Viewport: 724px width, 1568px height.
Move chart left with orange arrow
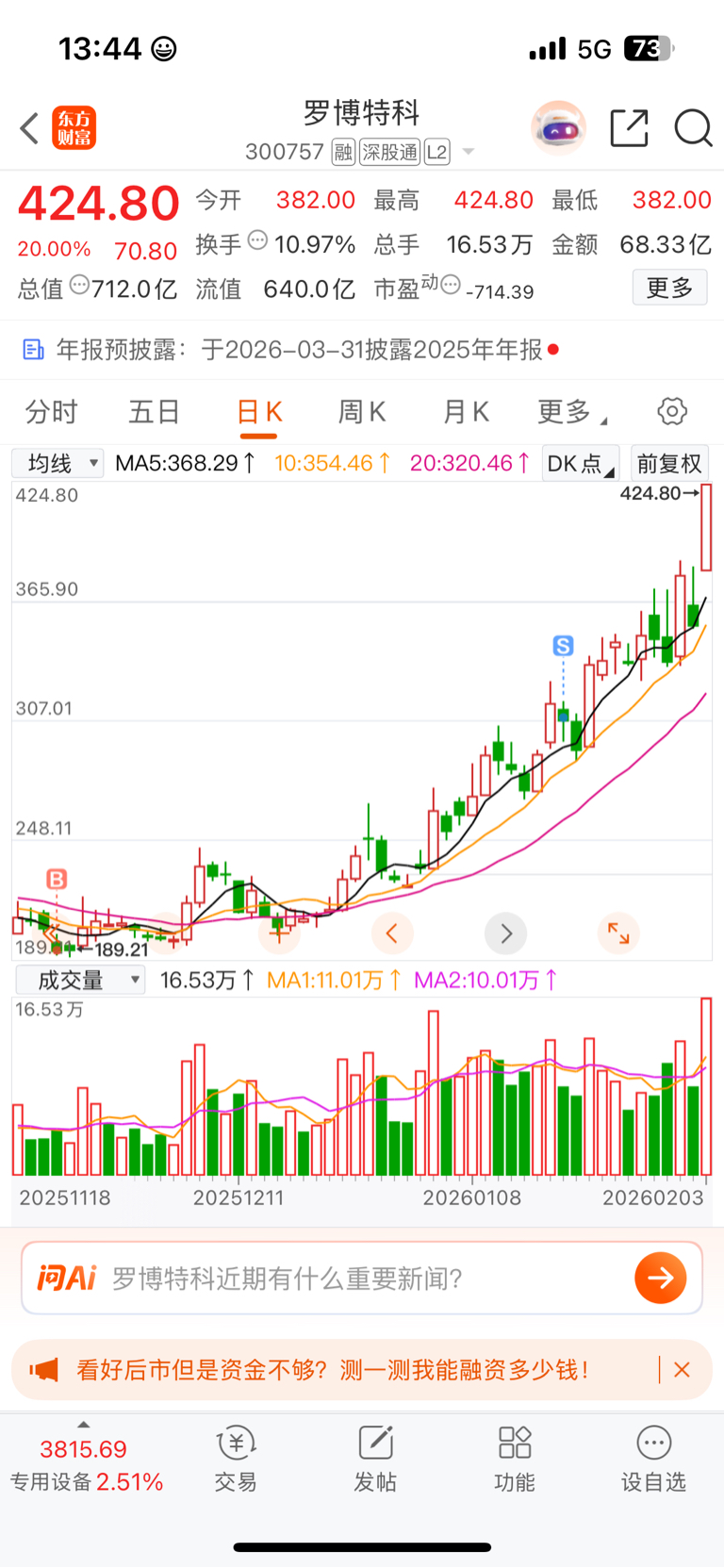(392, 934)
